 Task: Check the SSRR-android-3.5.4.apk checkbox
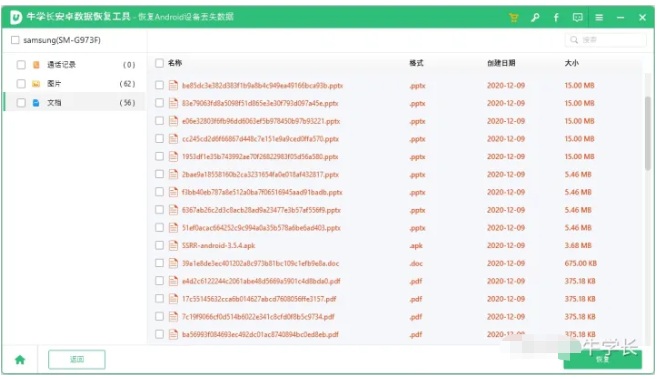159,245
